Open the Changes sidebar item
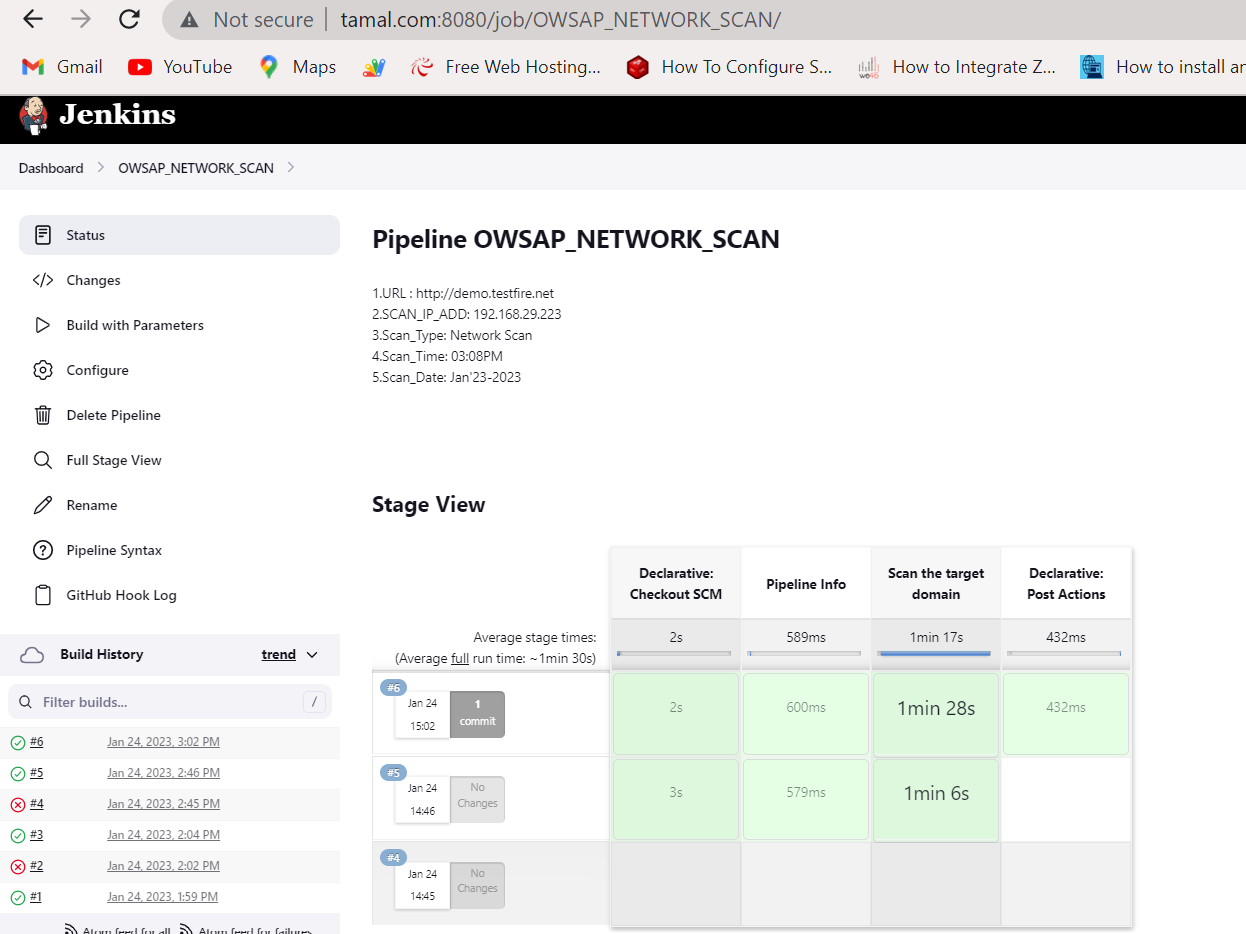The height and width of the screenshot is (934, 1246). click(93, 280)
